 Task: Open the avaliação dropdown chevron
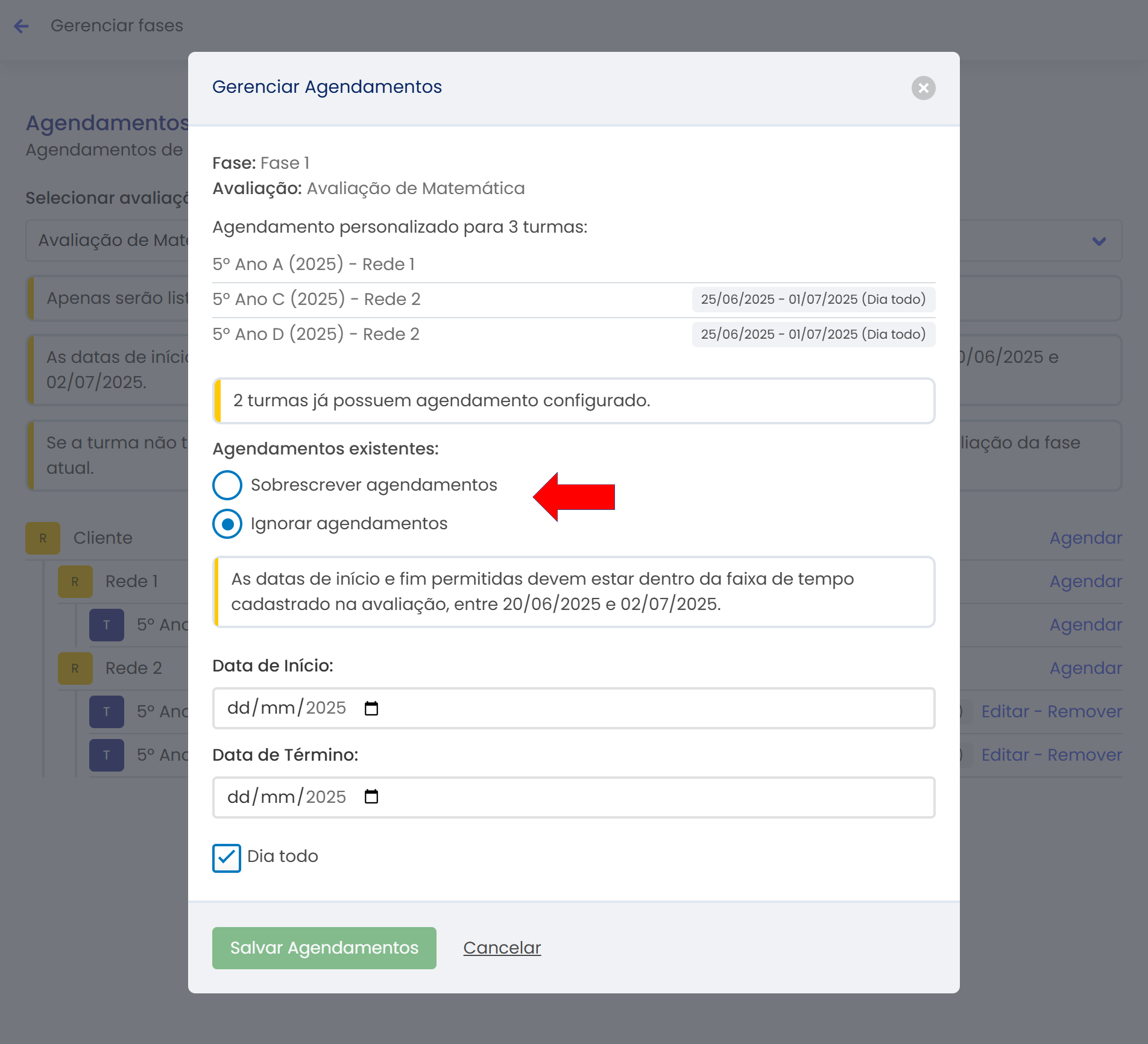1099,241
